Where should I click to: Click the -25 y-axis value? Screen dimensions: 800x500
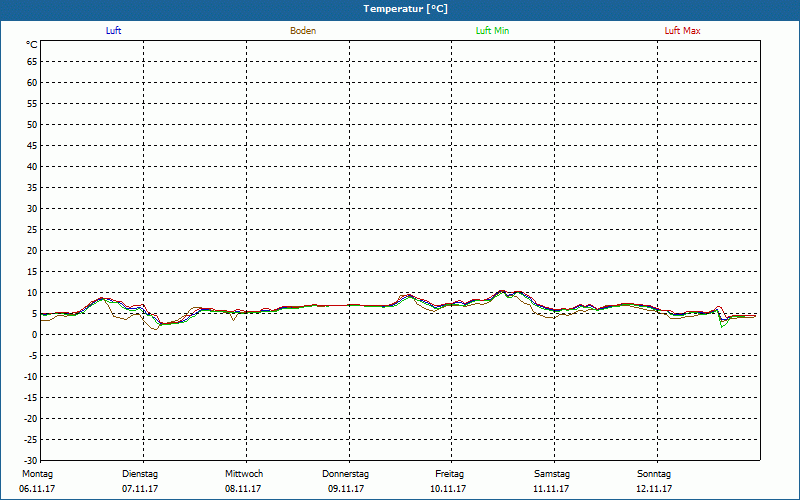31,440
